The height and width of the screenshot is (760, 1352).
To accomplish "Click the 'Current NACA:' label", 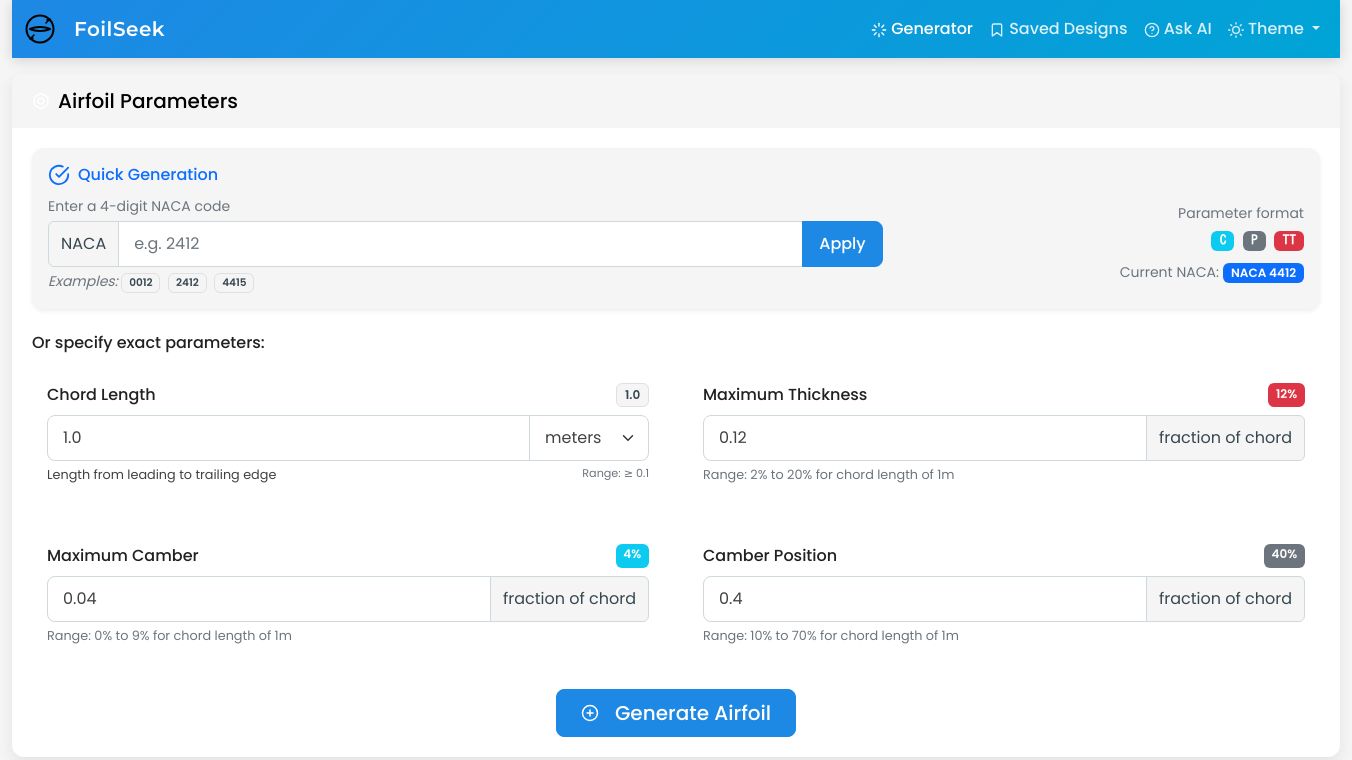I will coord(1169,273).
